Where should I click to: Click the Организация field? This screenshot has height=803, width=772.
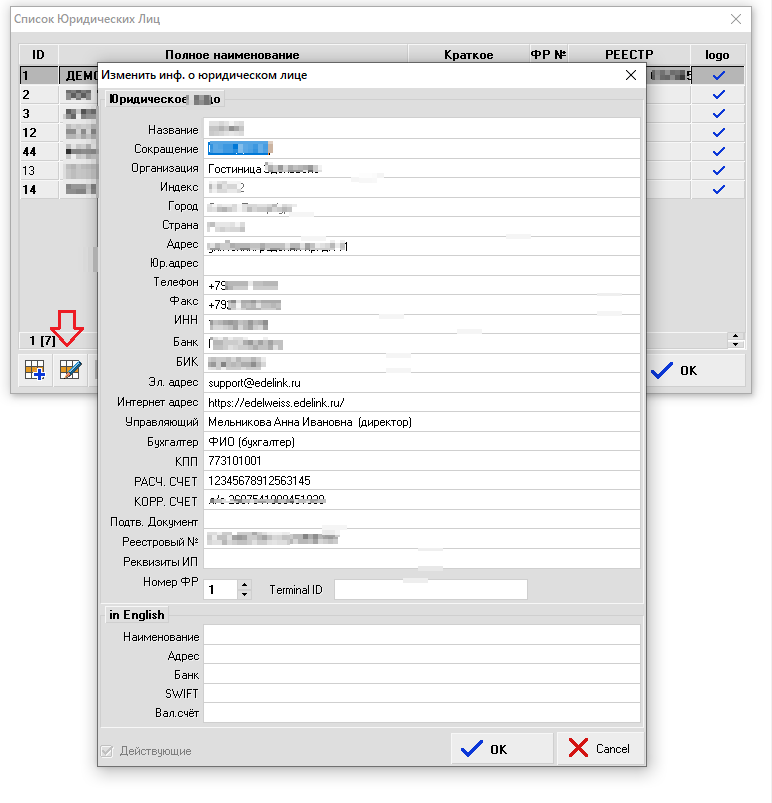(x=422, y=168)
